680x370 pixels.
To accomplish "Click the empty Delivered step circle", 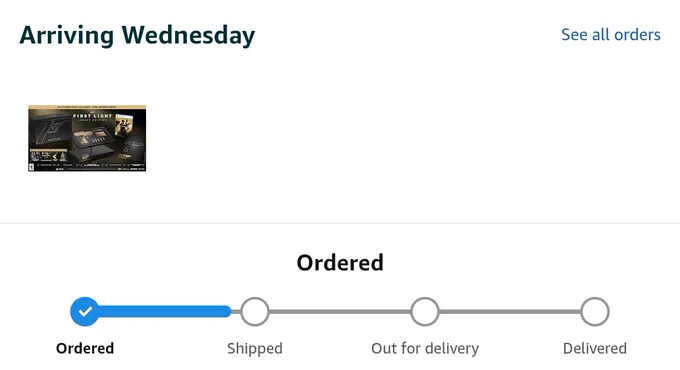I will [x=595, y=311].
